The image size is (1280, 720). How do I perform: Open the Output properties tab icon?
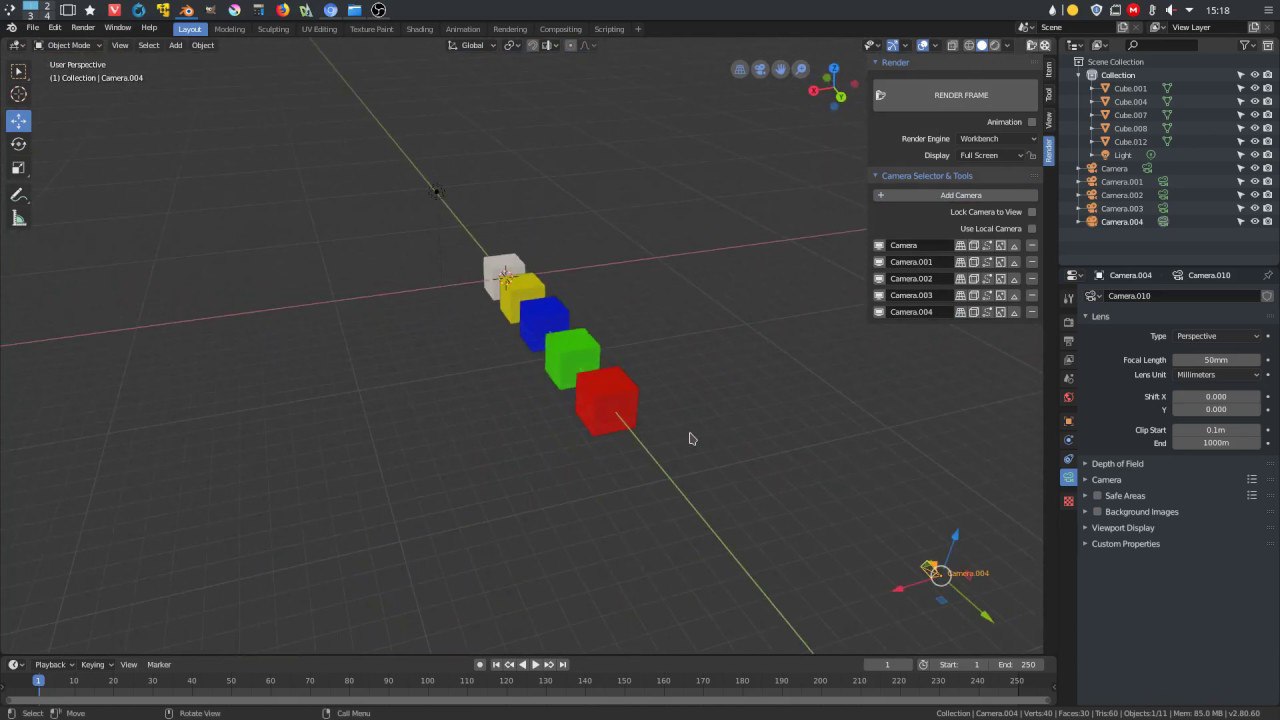[1068, 341]
